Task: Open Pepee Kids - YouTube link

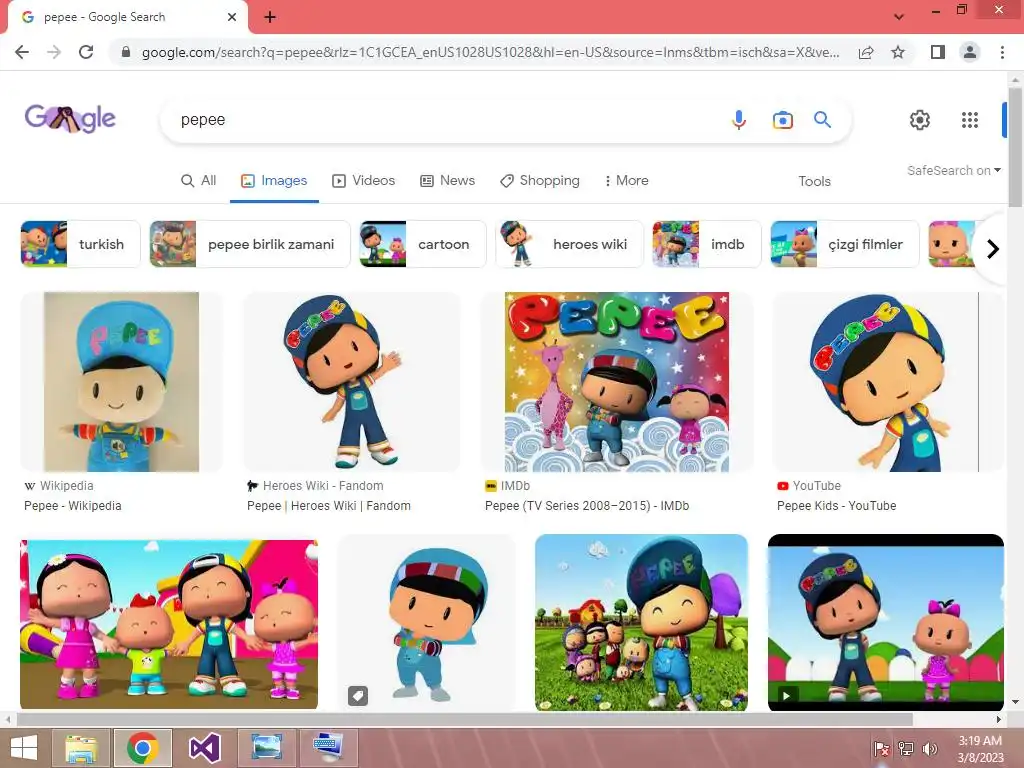Action: coord(836,505)
